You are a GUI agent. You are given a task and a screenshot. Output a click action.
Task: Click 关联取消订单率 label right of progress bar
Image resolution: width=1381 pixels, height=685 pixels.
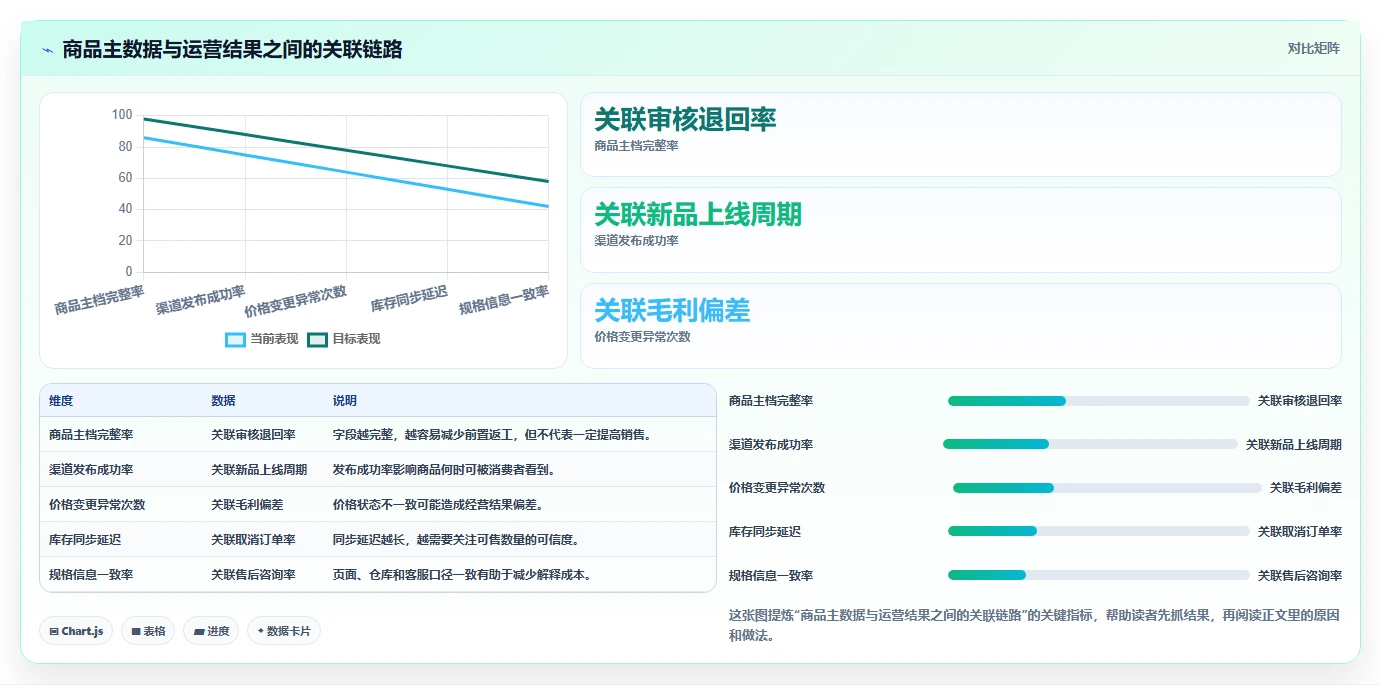click(x=1300, y=532)
